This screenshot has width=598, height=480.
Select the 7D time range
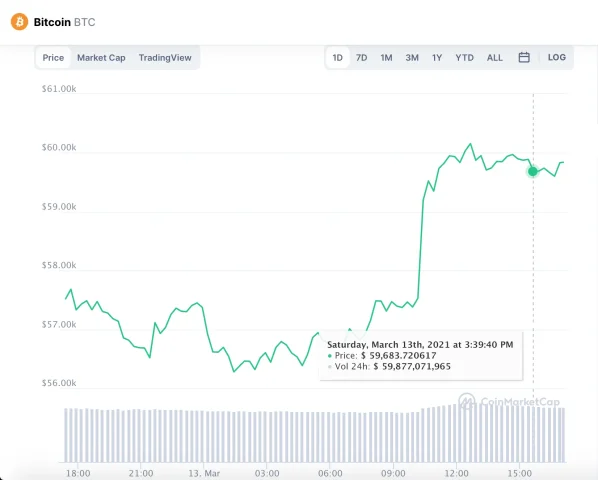362,58
